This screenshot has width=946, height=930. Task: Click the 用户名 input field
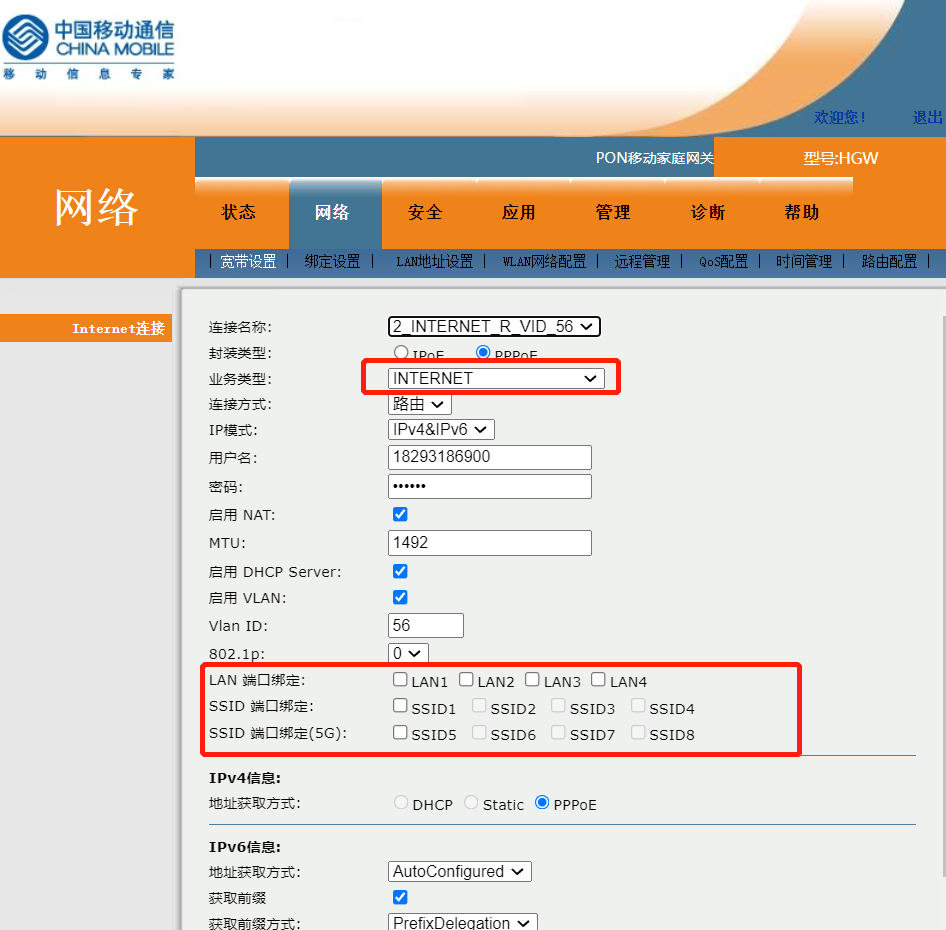pos(490,457)
